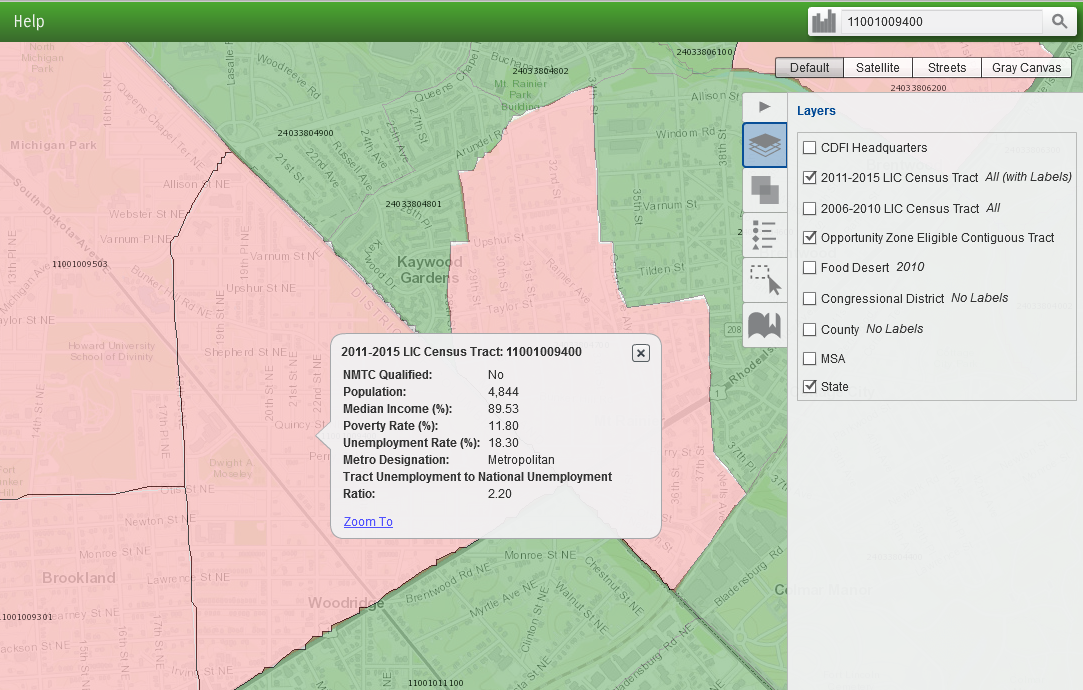Click the Zoom To link
The height and width of the screenshot is (690, 1083).
pyautogui.click(x=368, y=522)
